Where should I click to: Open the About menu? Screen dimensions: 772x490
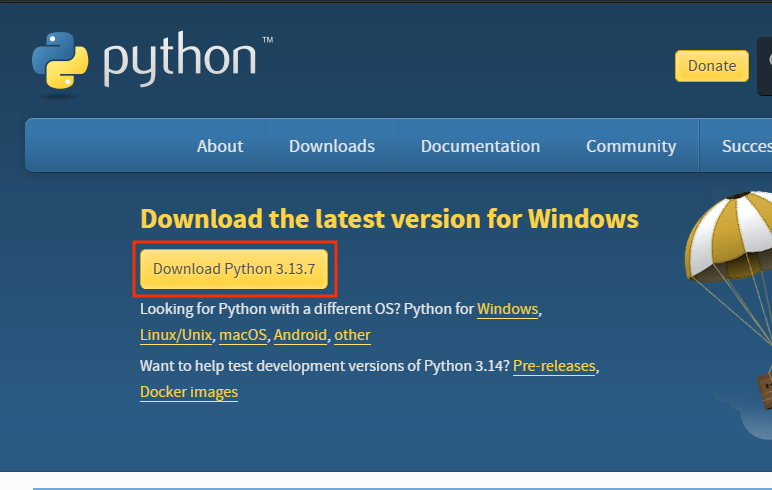[220, 146]
